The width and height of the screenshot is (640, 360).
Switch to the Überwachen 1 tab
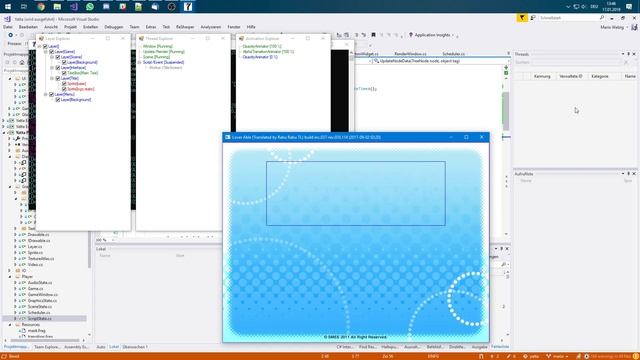pyautogui.click(x=135, y=347)
